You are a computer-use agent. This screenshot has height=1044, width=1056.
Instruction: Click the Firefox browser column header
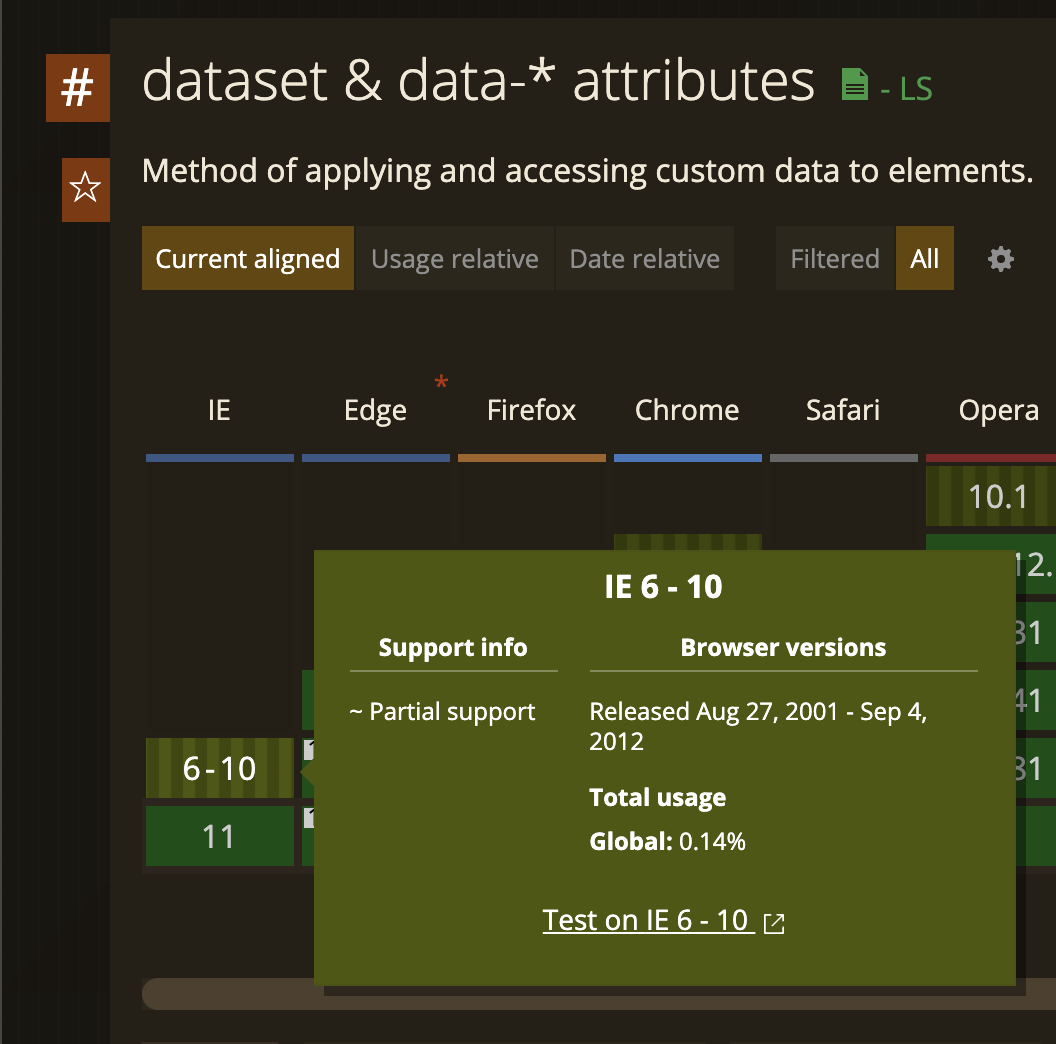[531, 410]
